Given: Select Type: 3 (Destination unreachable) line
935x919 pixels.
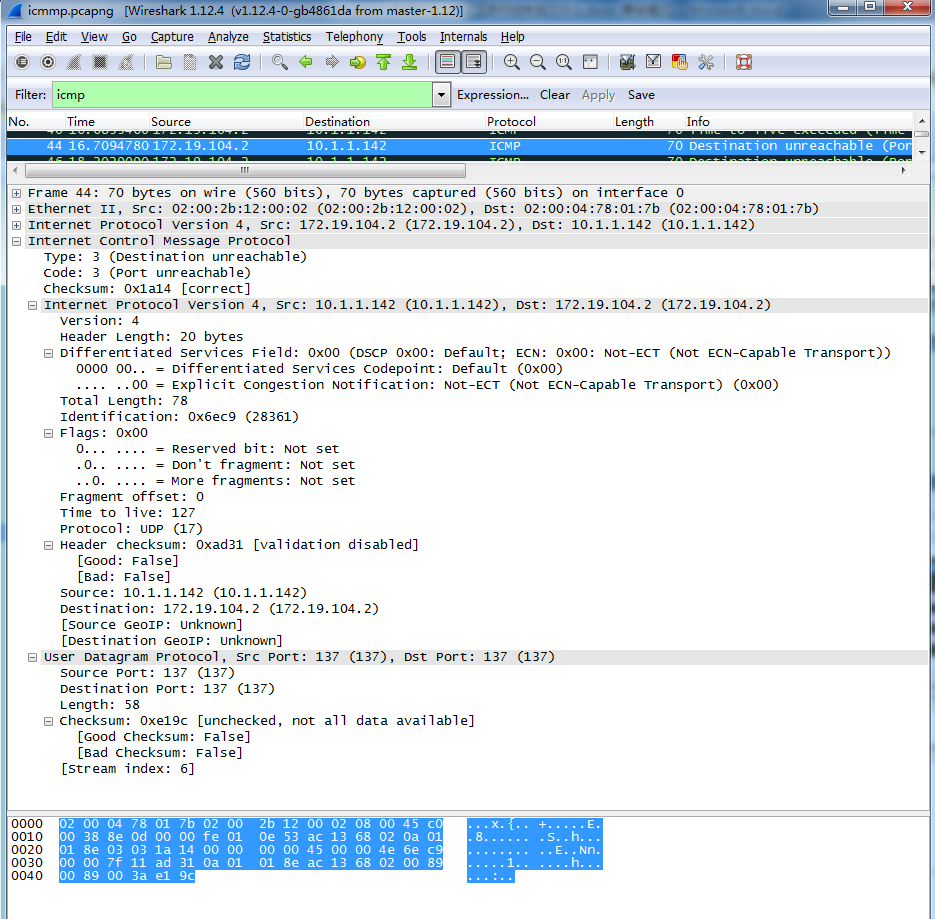Looking at the screenshot, I should coord(175,257).
